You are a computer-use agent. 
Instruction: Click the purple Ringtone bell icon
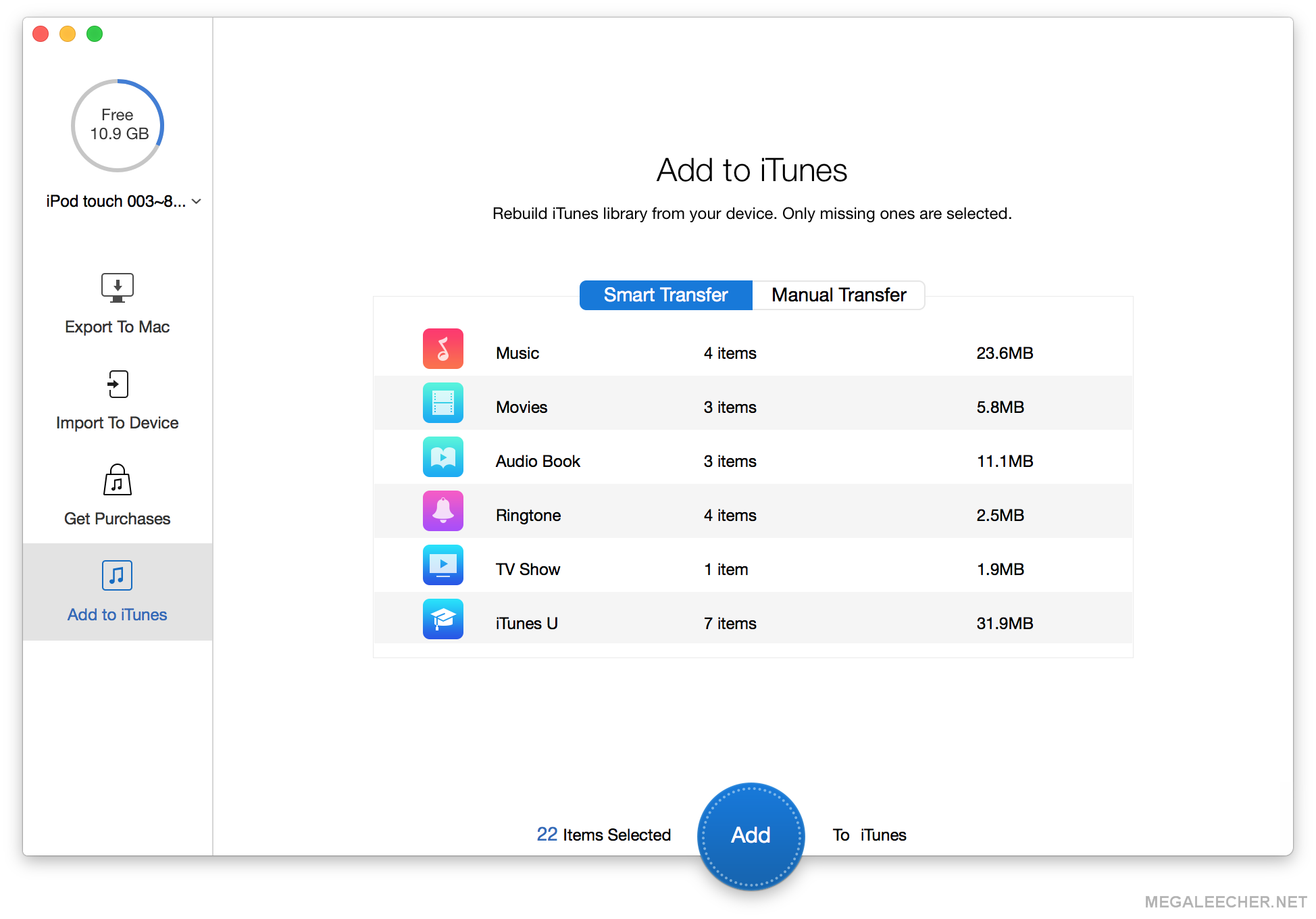click(x=443, y=511)
